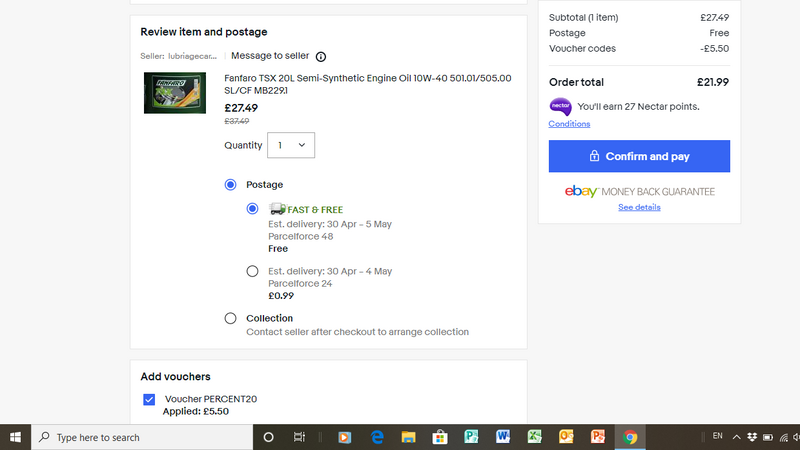The width and height of the screenshot is (800, 450).
Task: Click the Order total £21.99 amount
Action: [x=713, y=82]
